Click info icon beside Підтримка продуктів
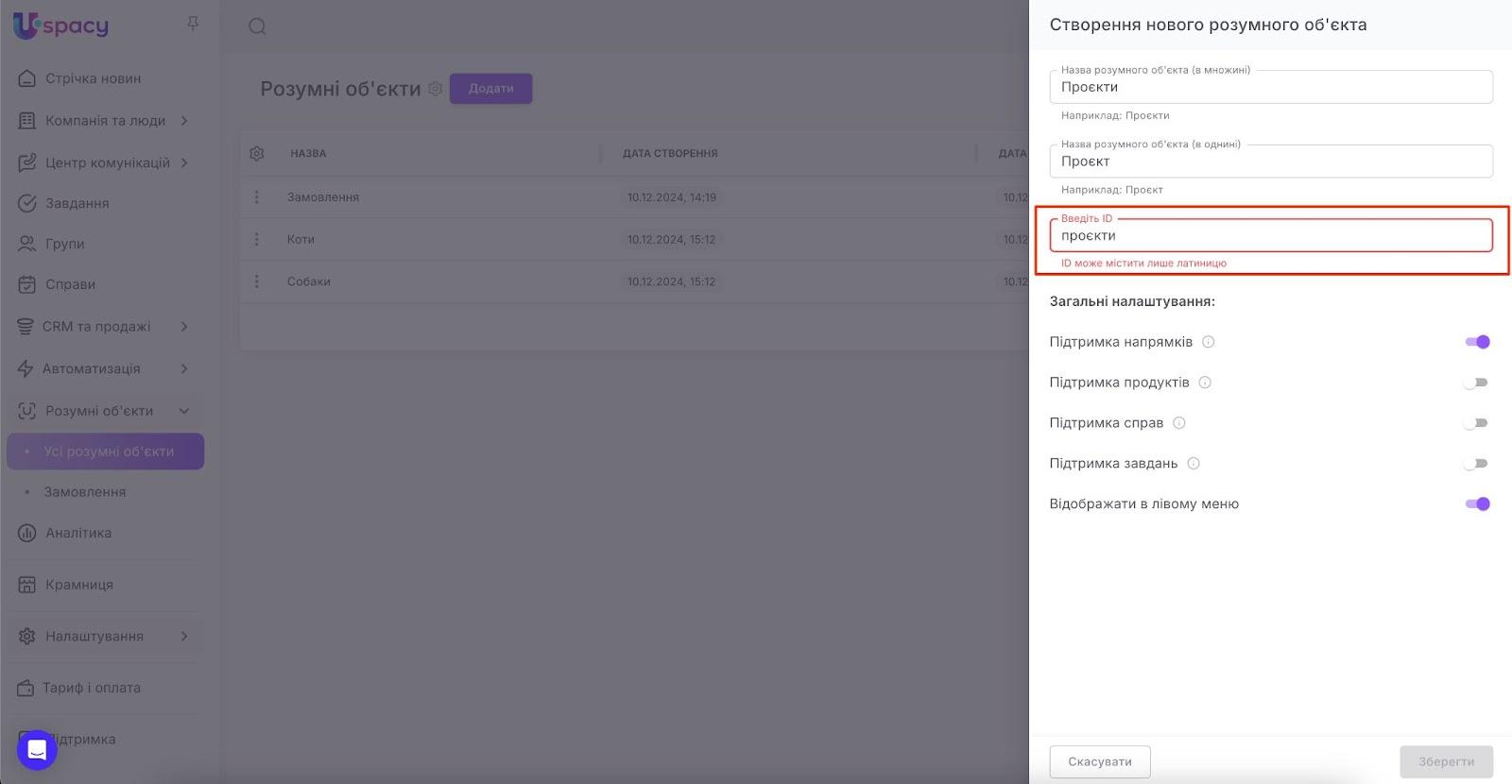 tap(1205, 383)
